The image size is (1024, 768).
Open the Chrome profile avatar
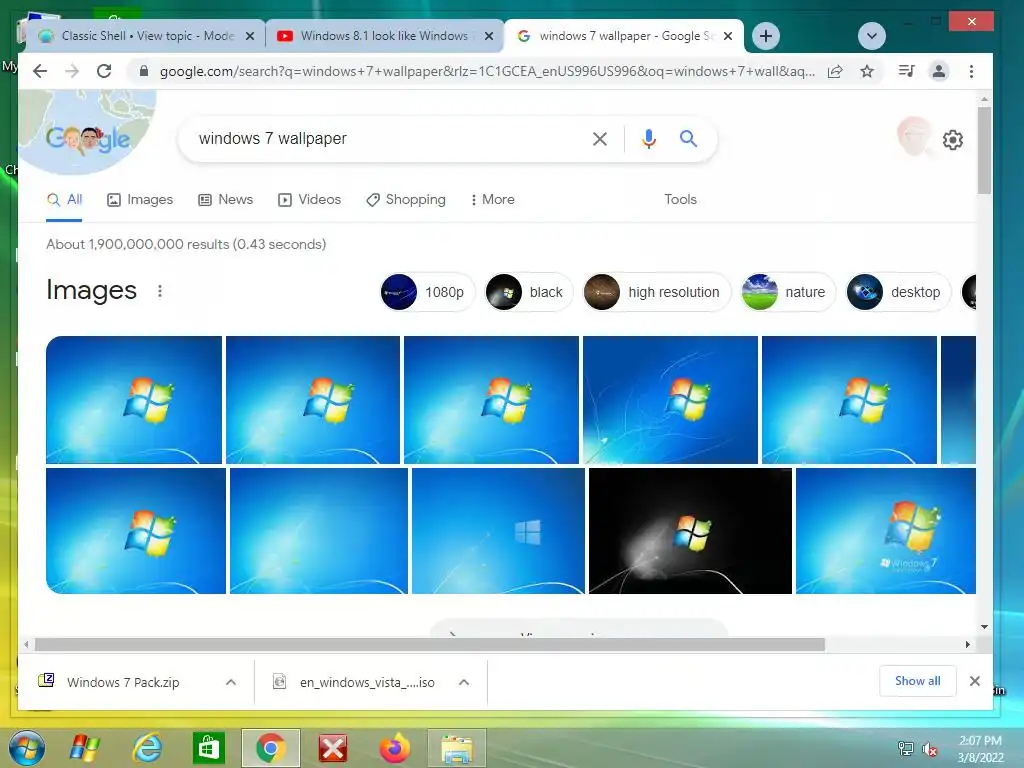click(938, 71)
